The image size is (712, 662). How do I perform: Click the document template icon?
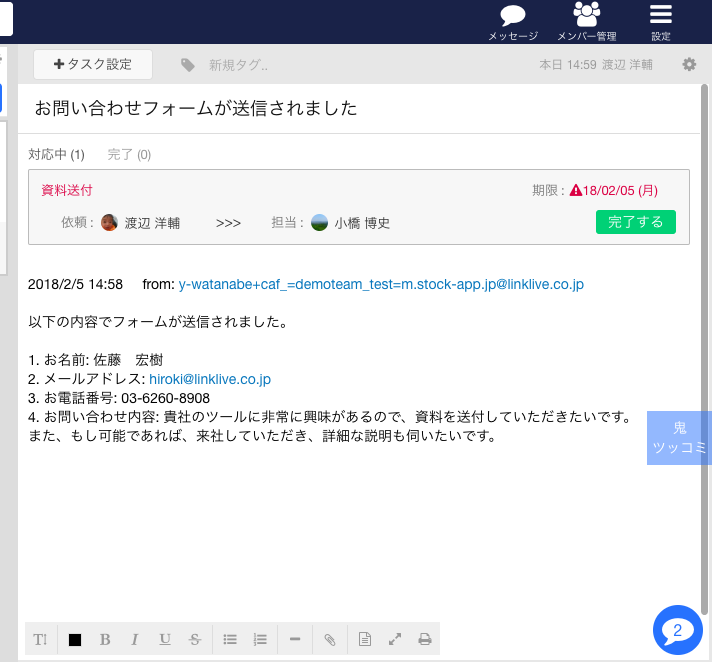click(365, 639)
